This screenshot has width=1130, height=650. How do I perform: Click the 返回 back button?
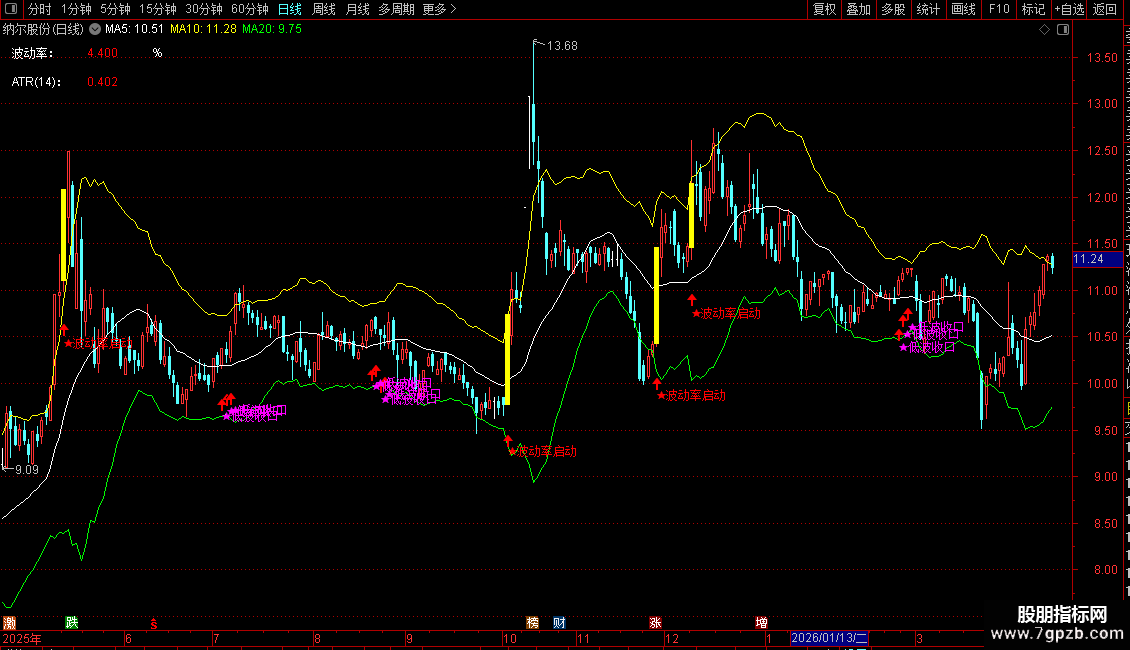(1104, 9)
